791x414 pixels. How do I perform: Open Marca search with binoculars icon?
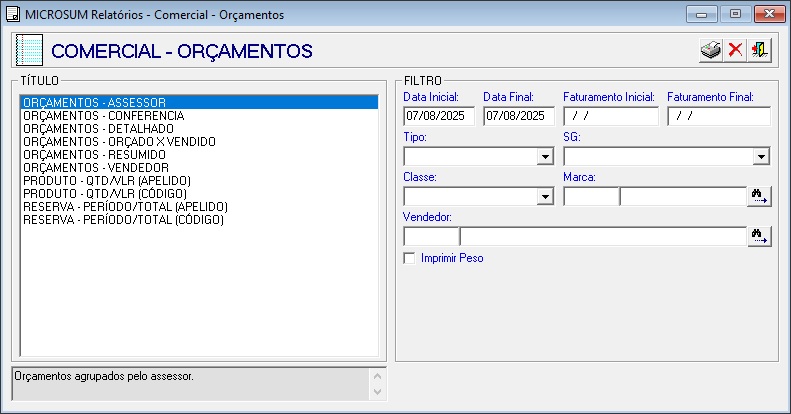click(759, 196)
